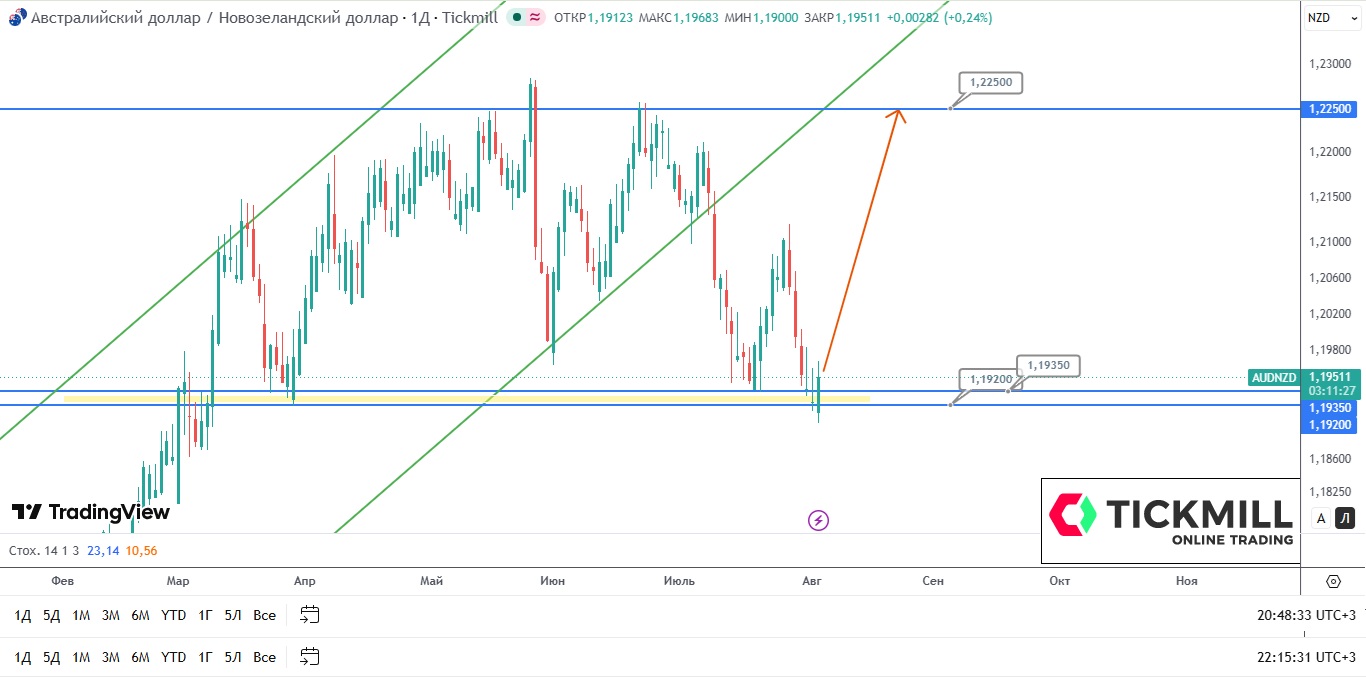
Task: Click the 1,21000 price axis value
Action: point(1330,241)
